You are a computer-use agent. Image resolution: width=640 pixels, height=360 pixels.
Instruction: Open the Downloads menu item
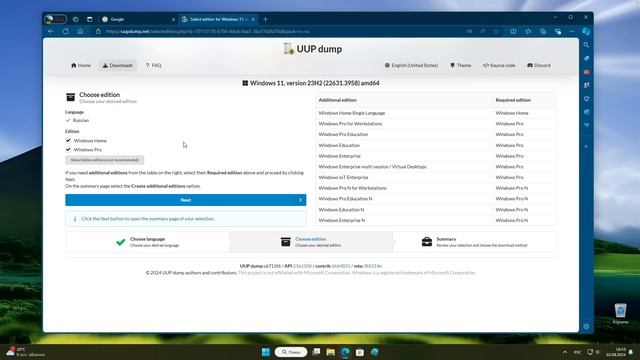pos(118,65)
